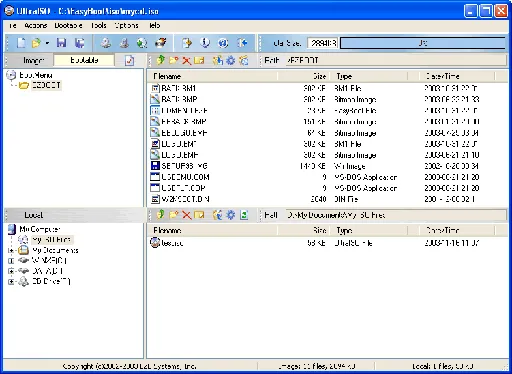The width and height of the screenshot is (512, 374).
Task: Click the Help question mark toolbar icon
Action: click(x=223, y=43)
